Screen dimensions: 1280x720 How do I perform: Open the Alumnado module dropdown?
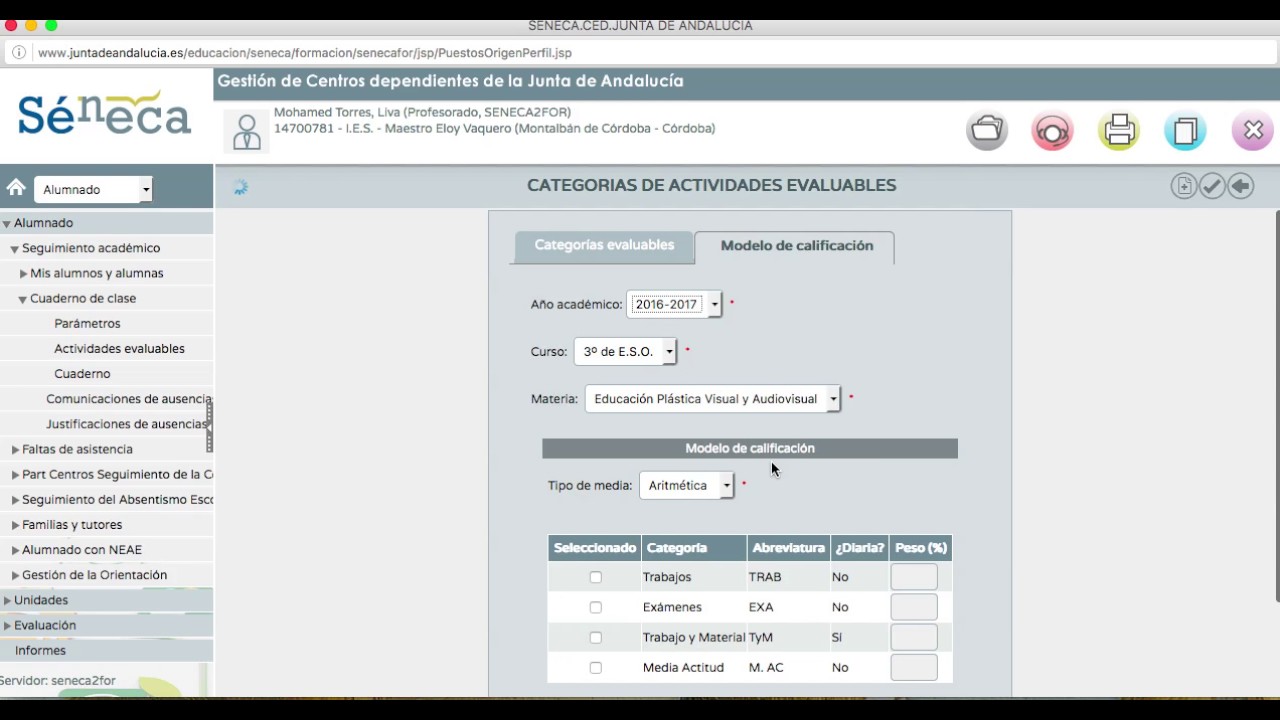(x=93, y=189)
